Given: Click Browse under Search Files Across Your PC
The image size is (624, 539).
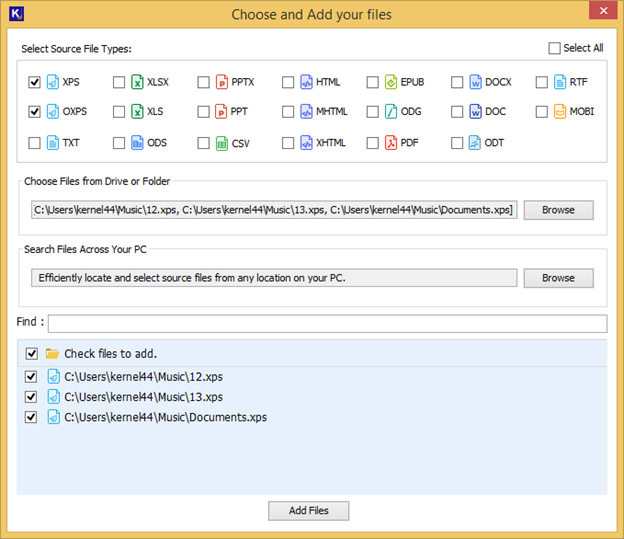Looking at the screenshot, I should [x=558, y=278].
